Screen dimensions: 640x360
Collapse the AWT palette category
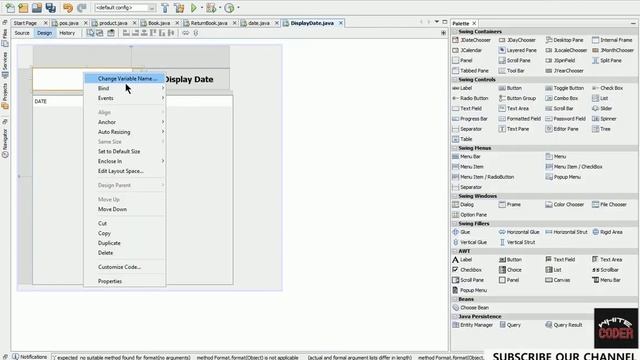455,251
